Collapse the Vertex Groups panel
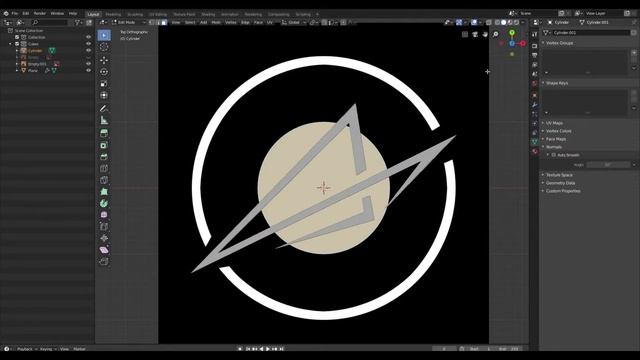 [559, 43]
